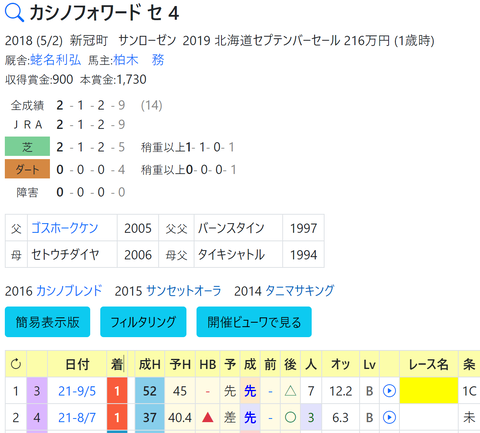The image size is (480, 433).
Task: Click the 簡易表示版 button
Action: pos(47,322)
